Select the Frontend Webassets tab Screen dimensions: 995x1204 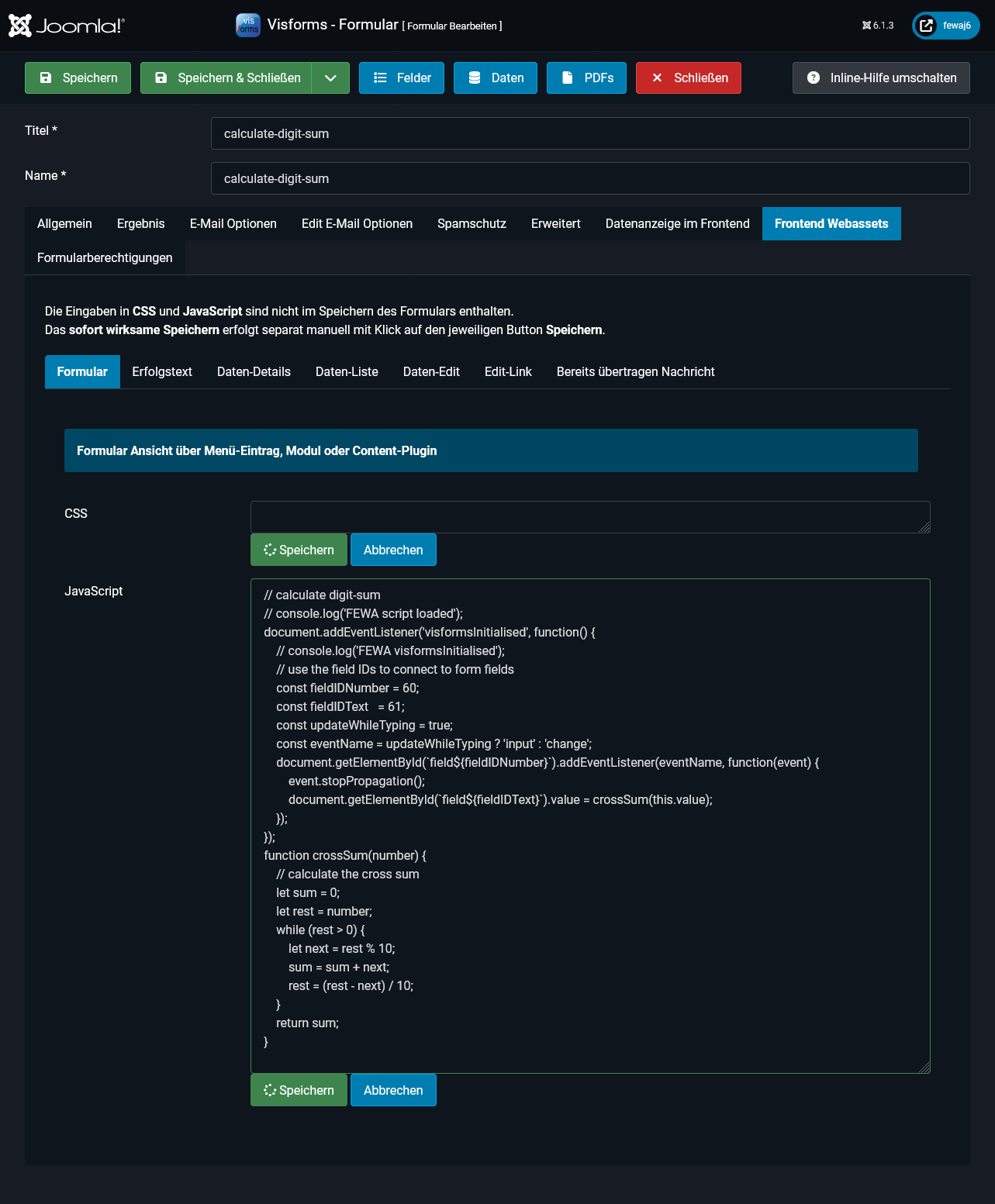831,223
